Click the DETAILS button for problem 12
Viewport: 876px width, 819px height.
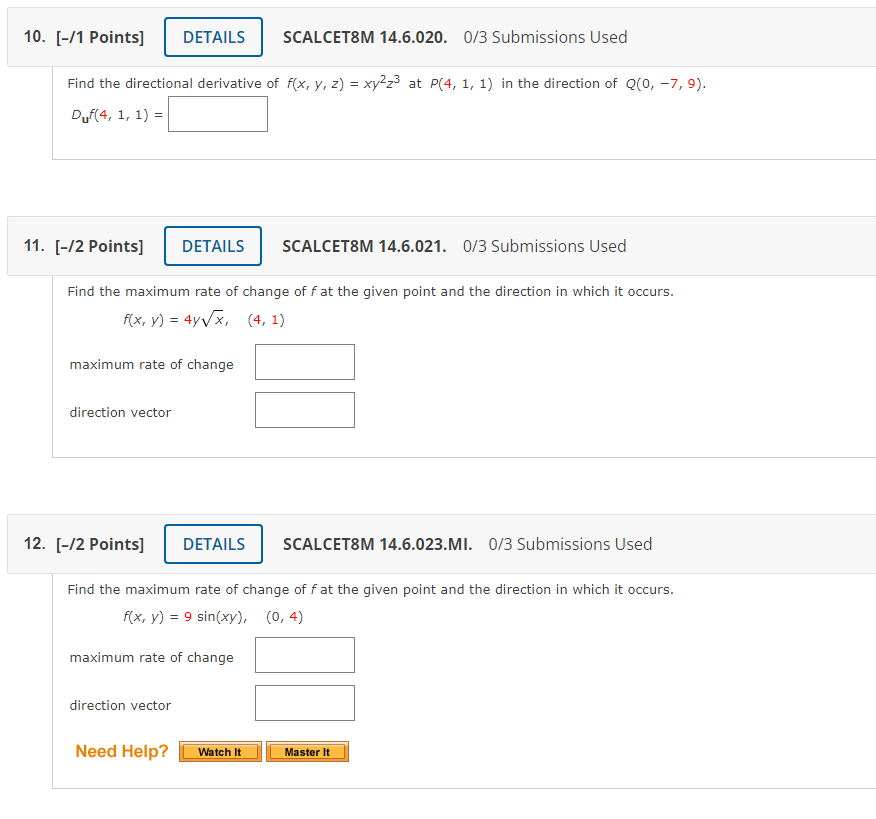(x=213, y=543)
